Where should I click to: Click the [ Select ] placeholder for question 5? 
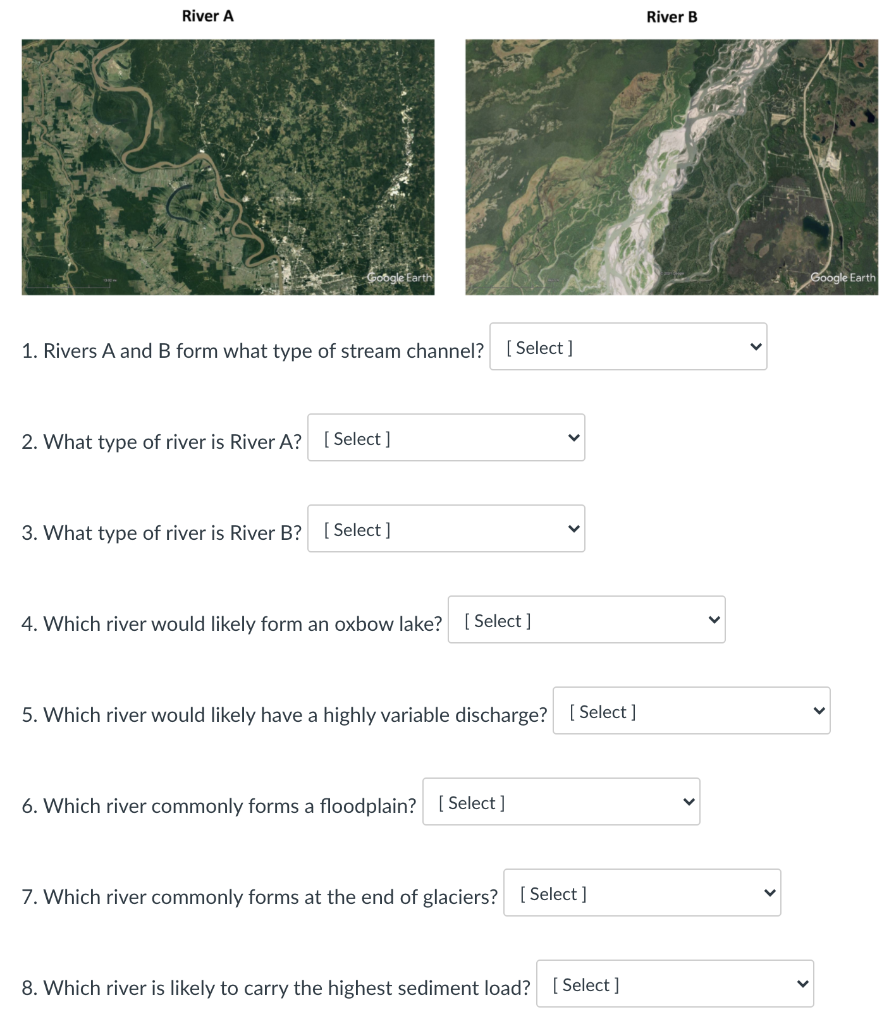click(x=602, y=710)
